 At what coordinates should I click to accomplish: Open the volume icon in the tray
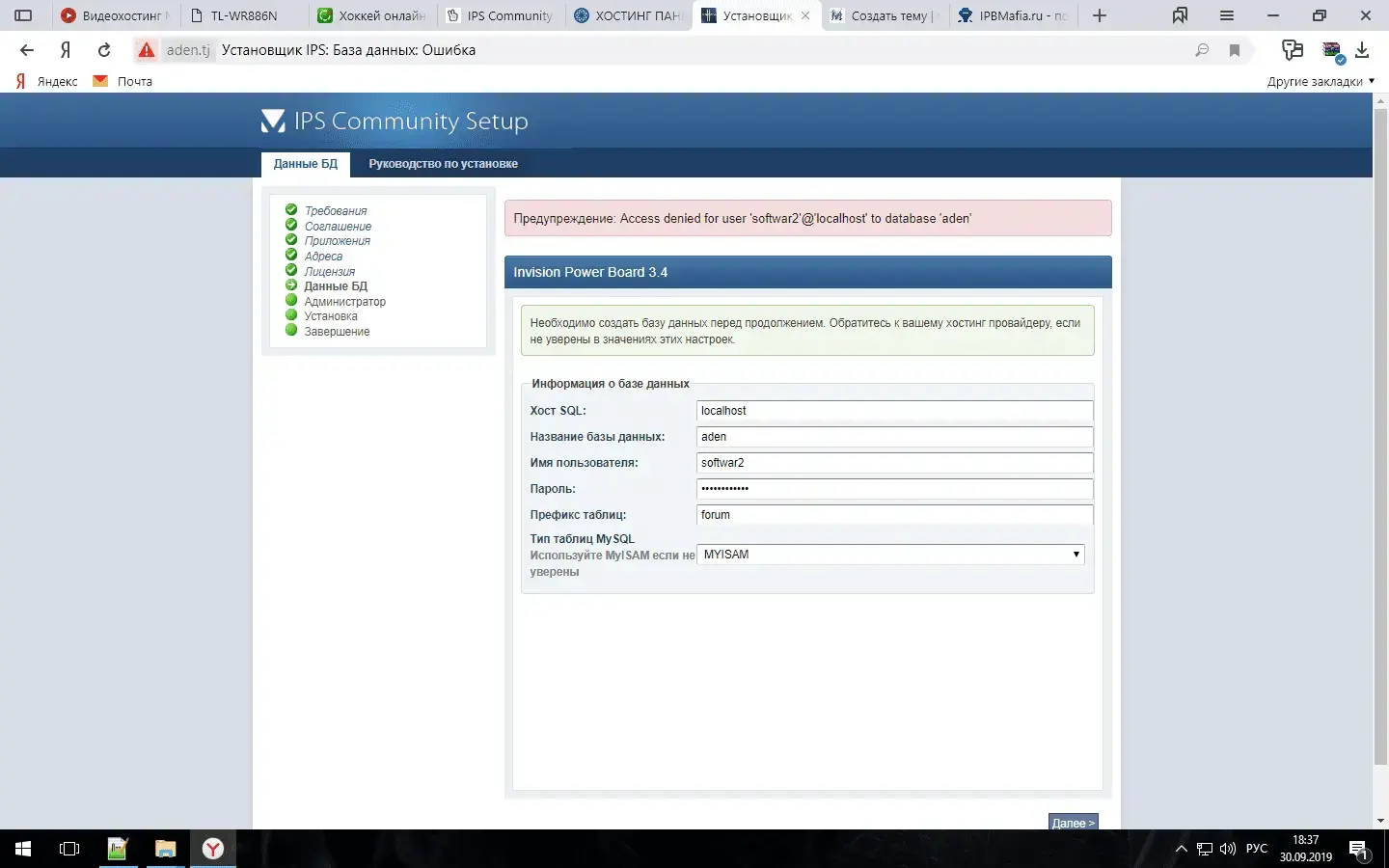(1228, 849)
